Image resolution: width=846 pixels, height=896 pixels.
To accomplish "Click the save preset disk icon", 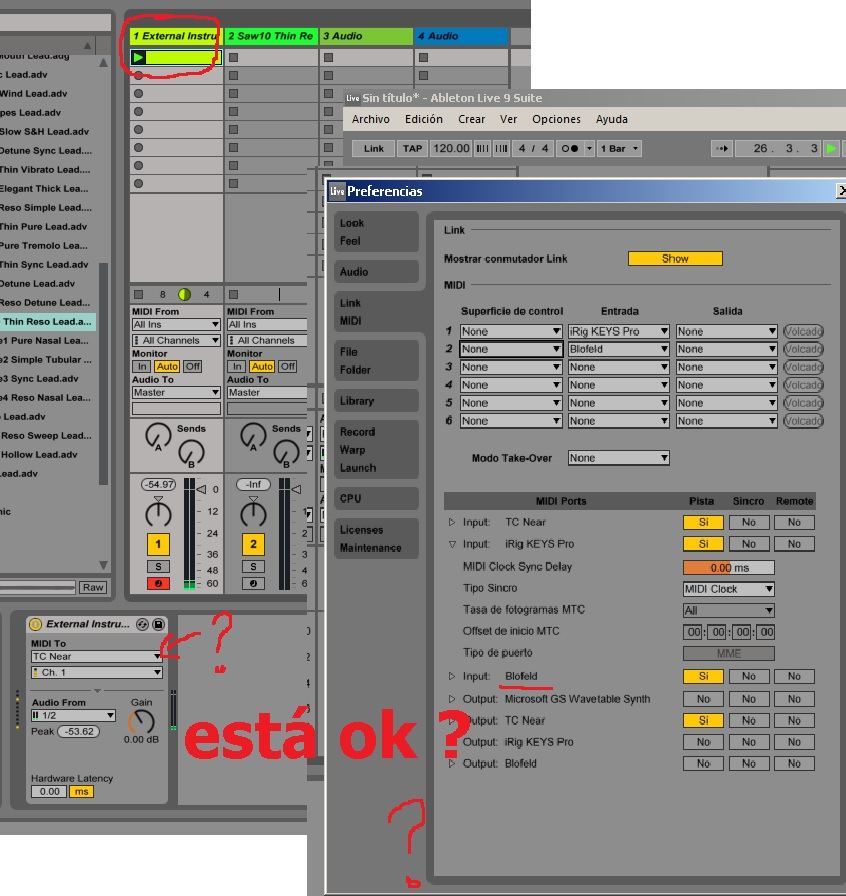I will click(x=158, y=624).
